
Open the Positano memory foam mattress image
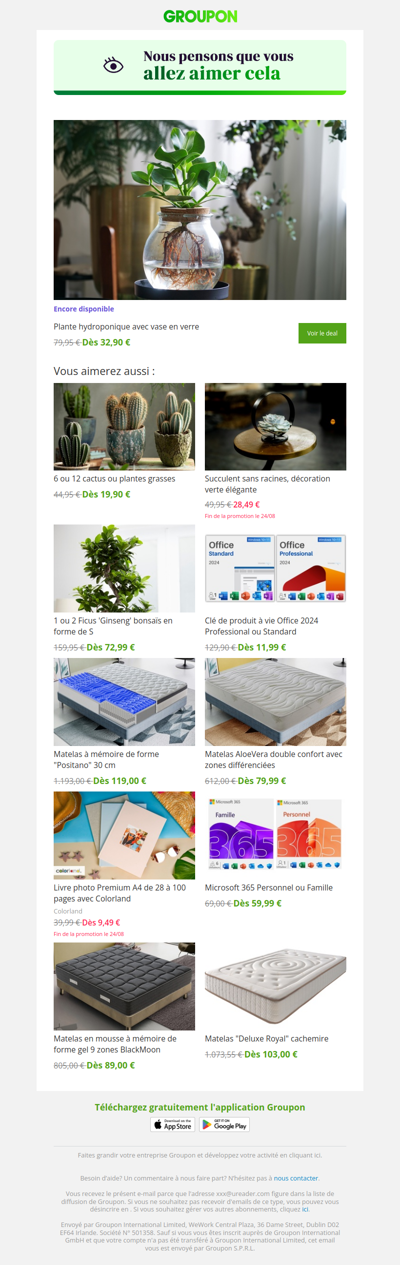124,701
